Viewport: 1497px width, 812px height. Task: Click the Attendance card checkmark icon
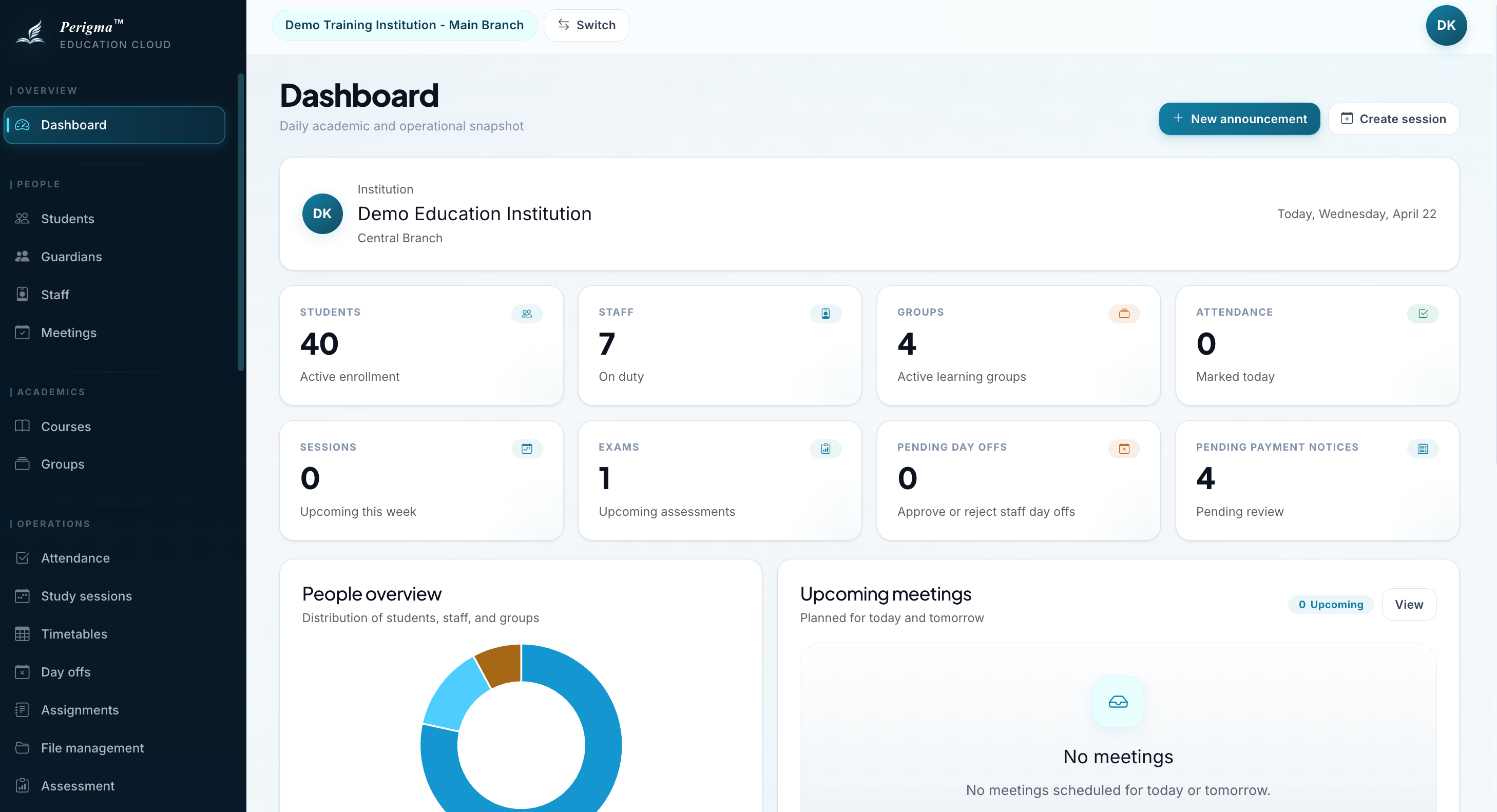click(x=1423, y=314)
